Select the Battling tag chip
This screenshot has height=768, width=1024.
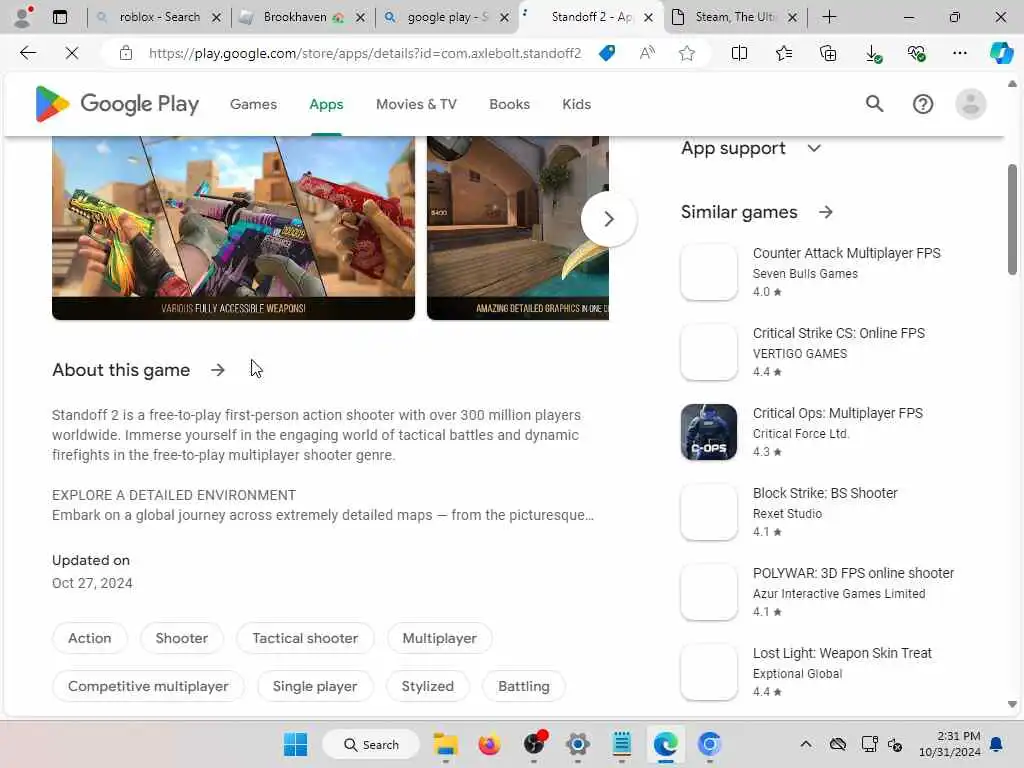coord(524,686)
